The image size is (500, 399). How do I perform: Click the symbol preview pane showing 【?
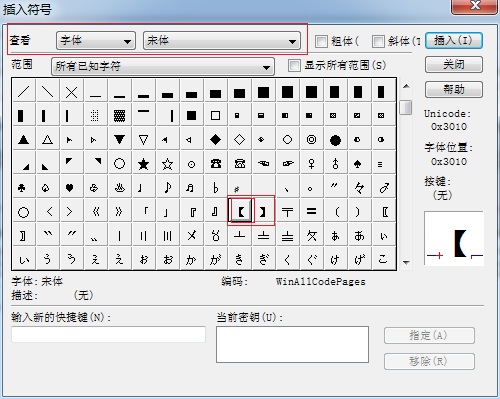[454, 238]
